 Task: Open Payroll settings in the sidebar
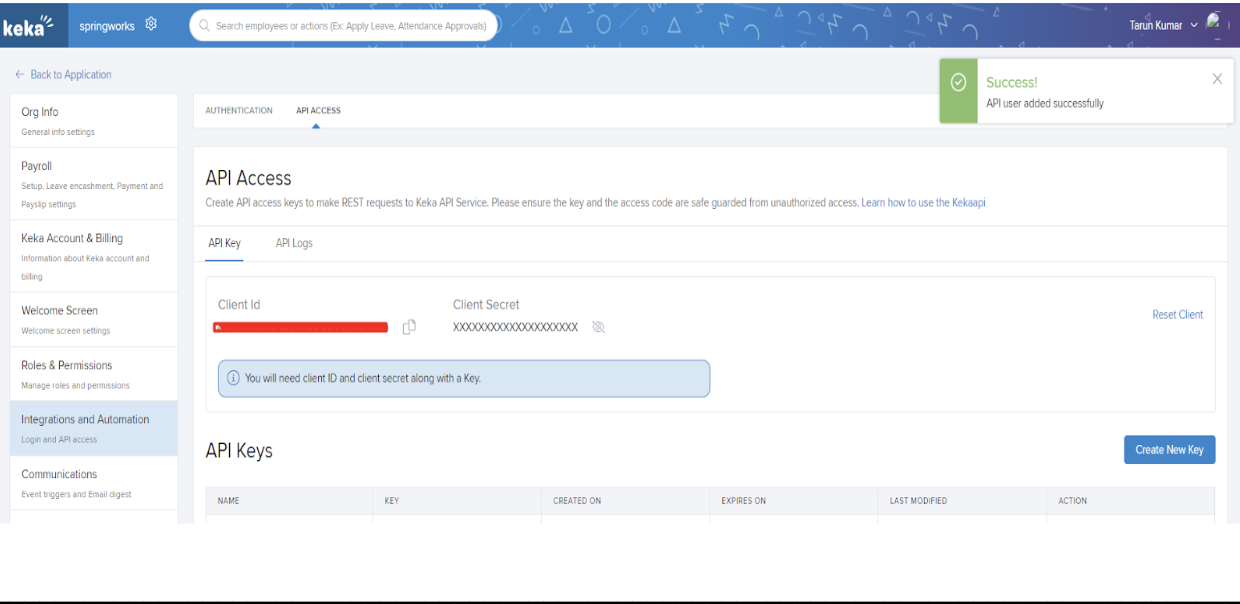(x=36, y=166)
